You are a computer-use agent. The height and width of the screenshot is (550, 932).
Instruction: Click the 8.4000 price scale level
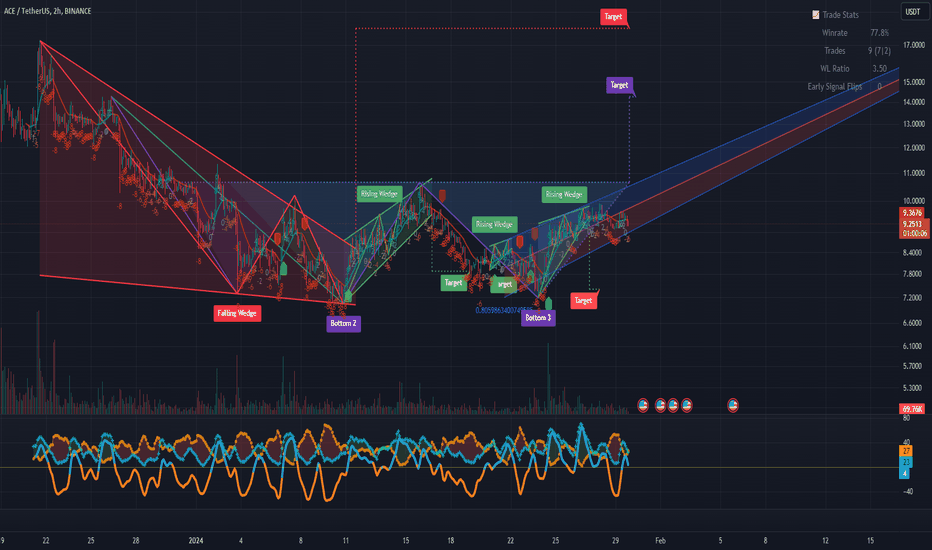(x=912, y=253)
